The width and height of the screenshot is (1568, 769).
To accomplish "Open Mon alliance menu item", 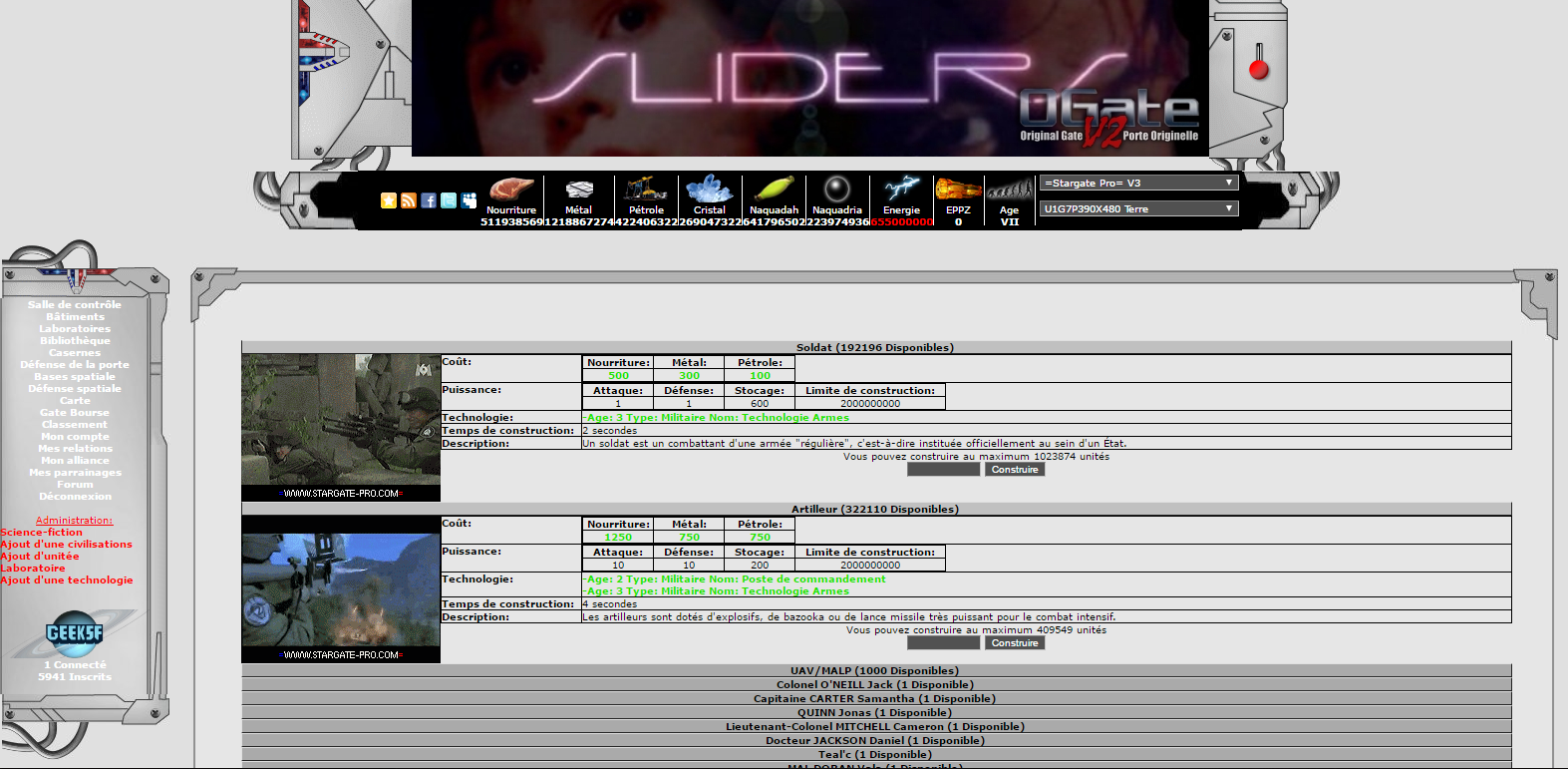I will pos(75,461).
